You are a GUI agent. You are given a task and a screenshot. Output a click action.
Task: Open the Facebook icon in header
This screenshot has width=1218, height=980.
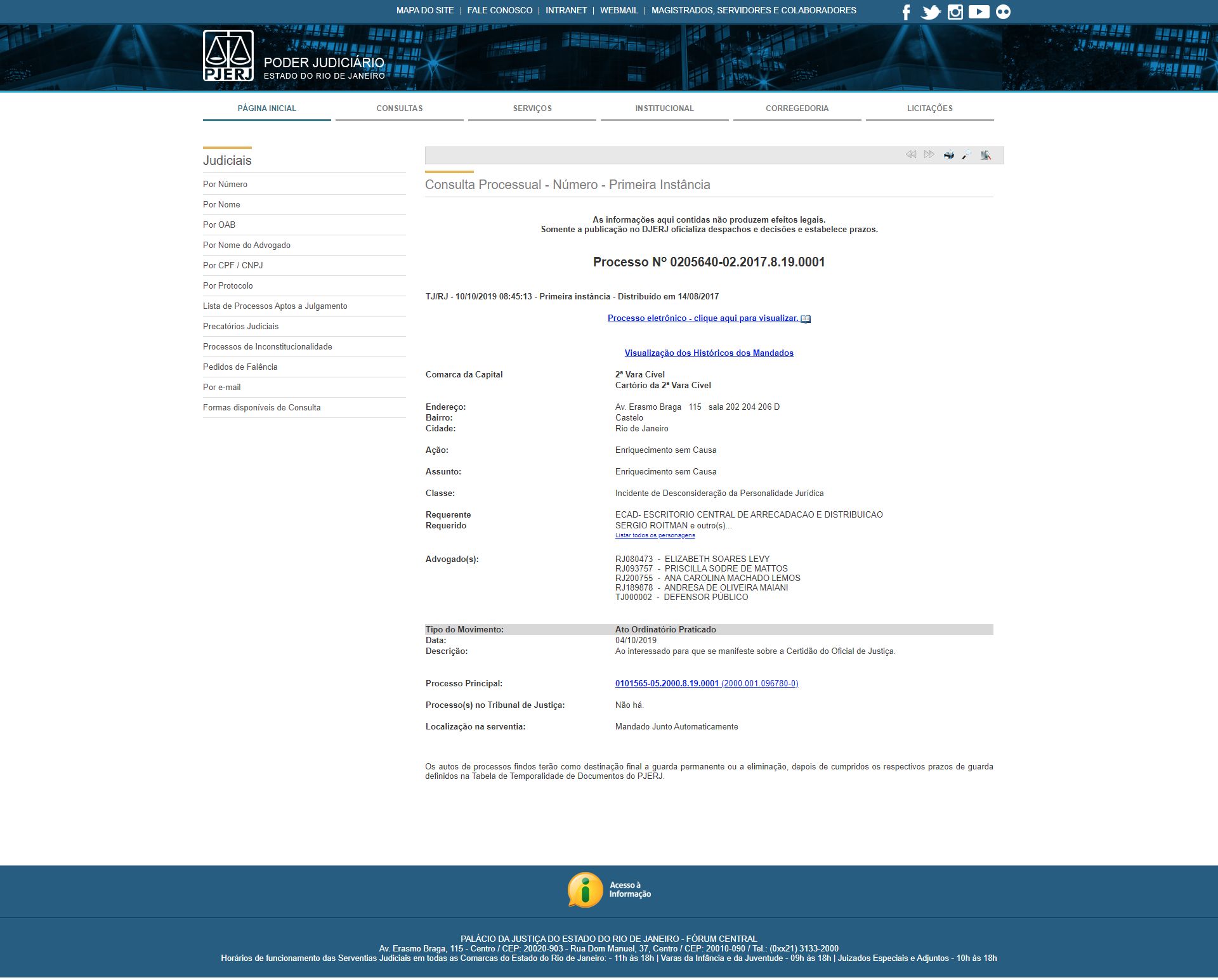(907, 12)
